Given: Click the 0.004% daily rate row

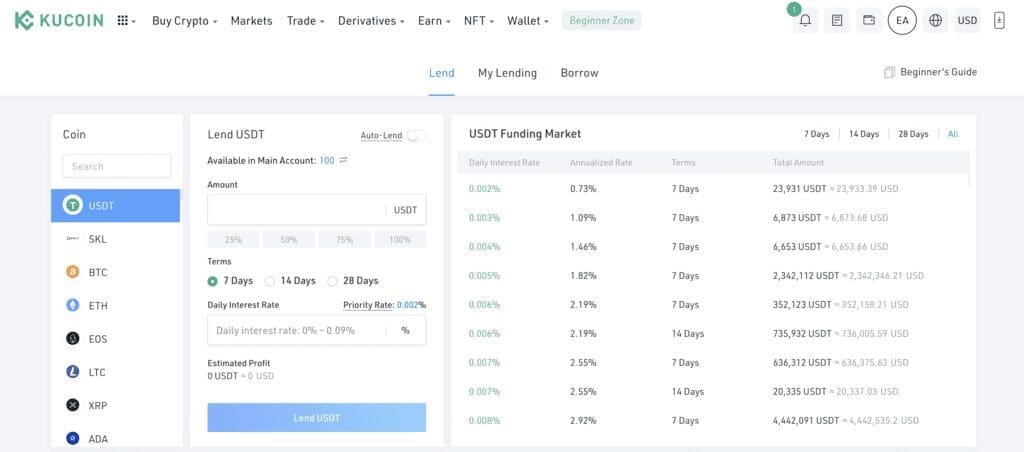Looking at the screenshot, I should [714, 246].
